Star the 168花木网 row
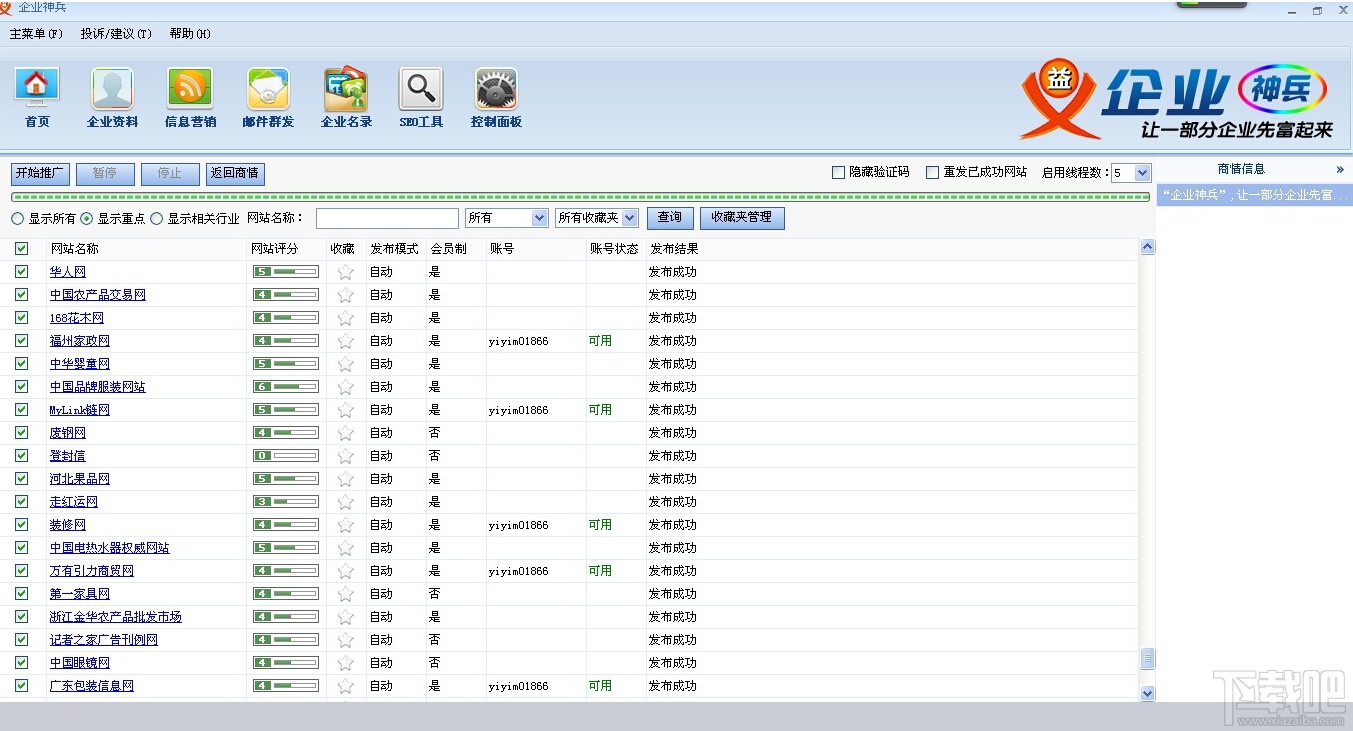The image size is (1353, 731). [x=345, y=318]
